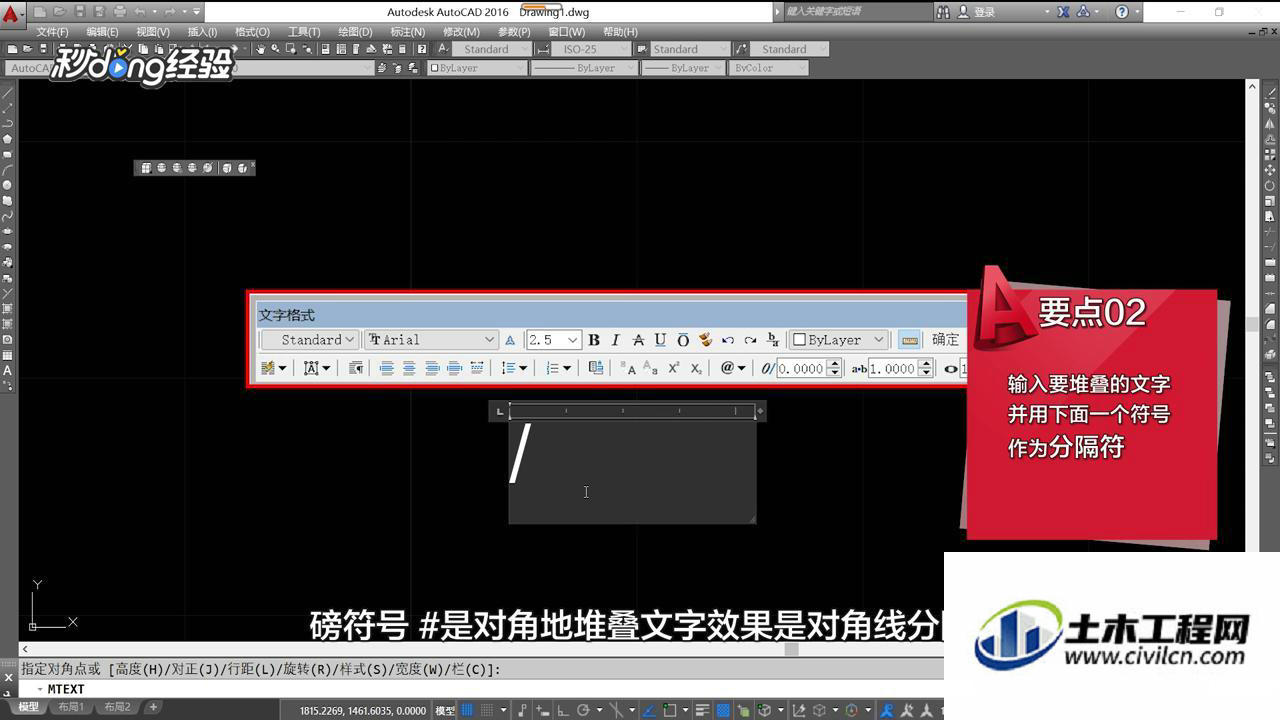1280x720 pixels.
Task: Click the help question mark icon
Action: 1121,12
